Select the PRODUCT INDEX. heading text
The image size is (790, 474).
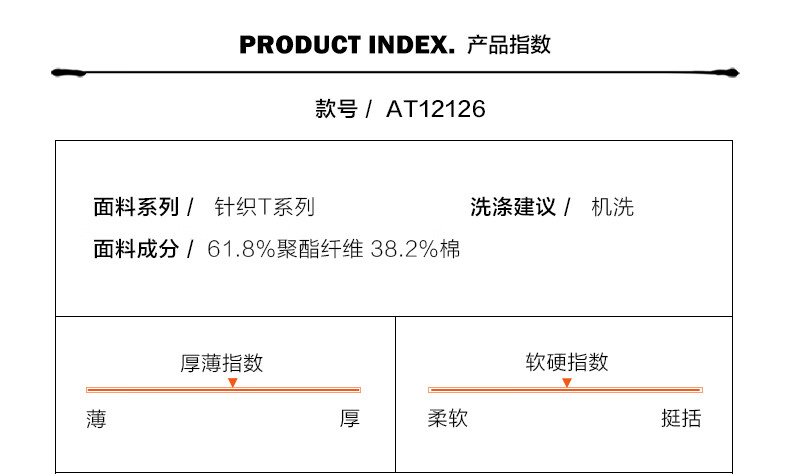[x=347, y=45]
